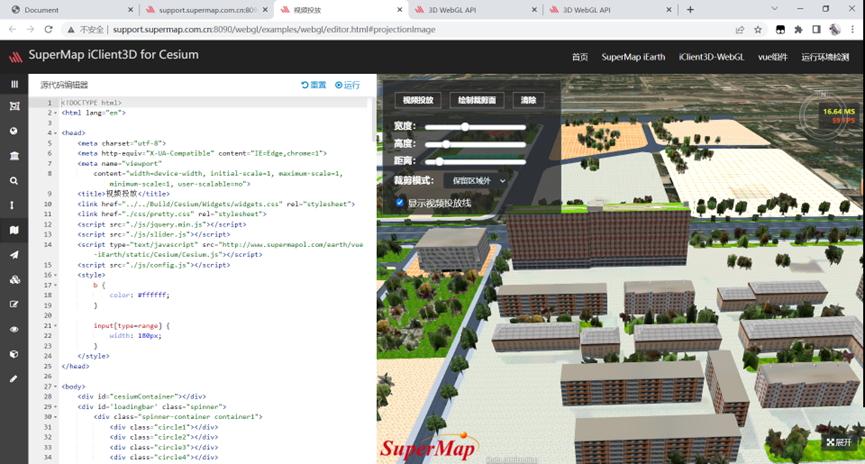Image resolution: width=865 pixels, height=464 pixels.
Task: Click the 视频投放 button in the panel
Action: coord(418,100)
